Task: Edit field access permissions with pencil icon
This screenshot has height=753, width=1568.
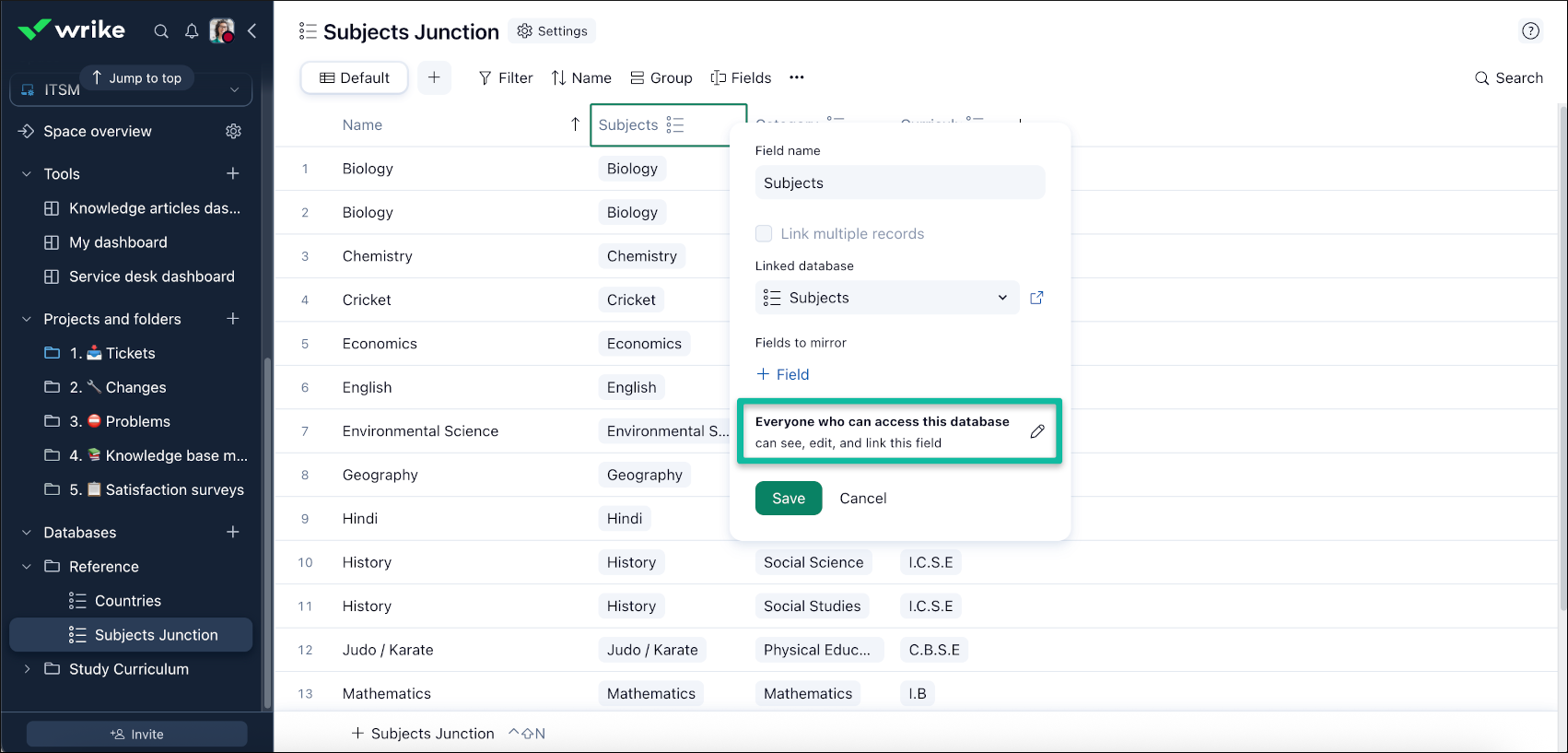Action: (1037, 431)
